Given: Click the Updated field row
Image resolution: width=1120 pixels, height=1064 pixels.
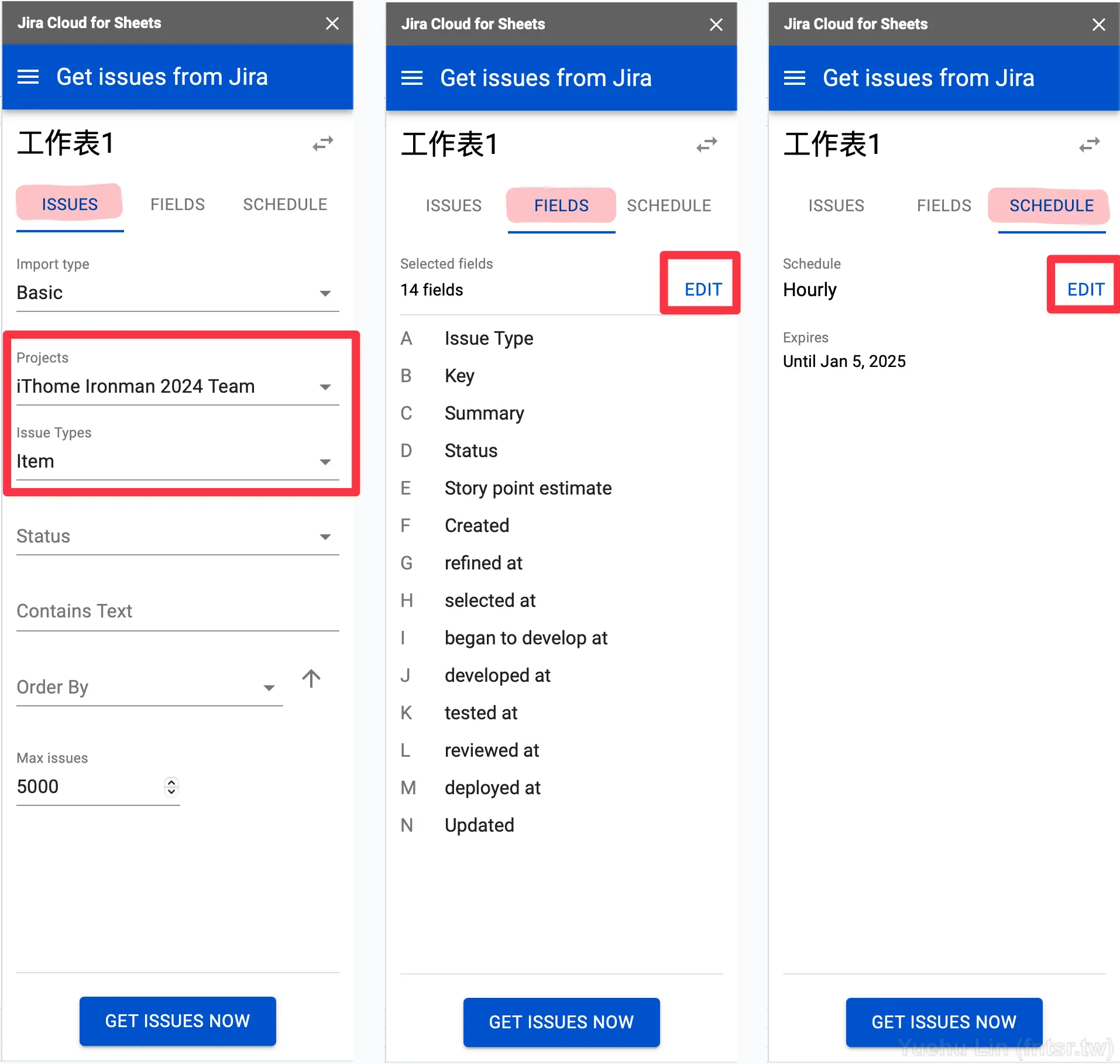Looking at the screenshot, I should click(x=562, y=825).
